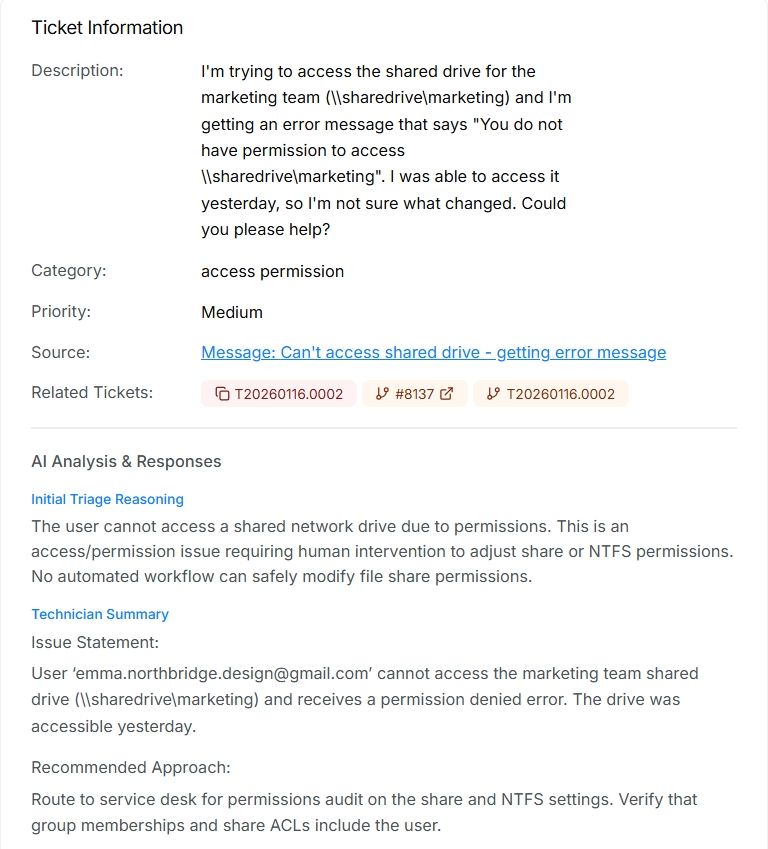The image size is (768, 849).
Task: Select the duplicate-pages icon in Related Tickets
Action: (221, 393)
